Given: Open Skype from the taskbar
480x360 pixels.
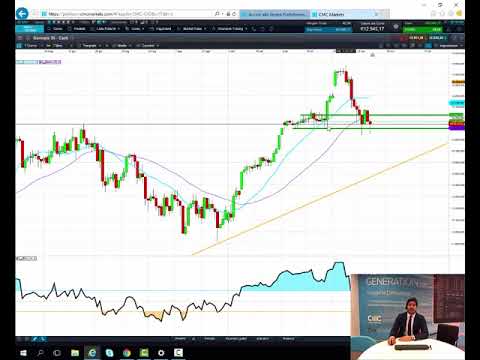Looking at the screenshot, I should click(109, 353).
